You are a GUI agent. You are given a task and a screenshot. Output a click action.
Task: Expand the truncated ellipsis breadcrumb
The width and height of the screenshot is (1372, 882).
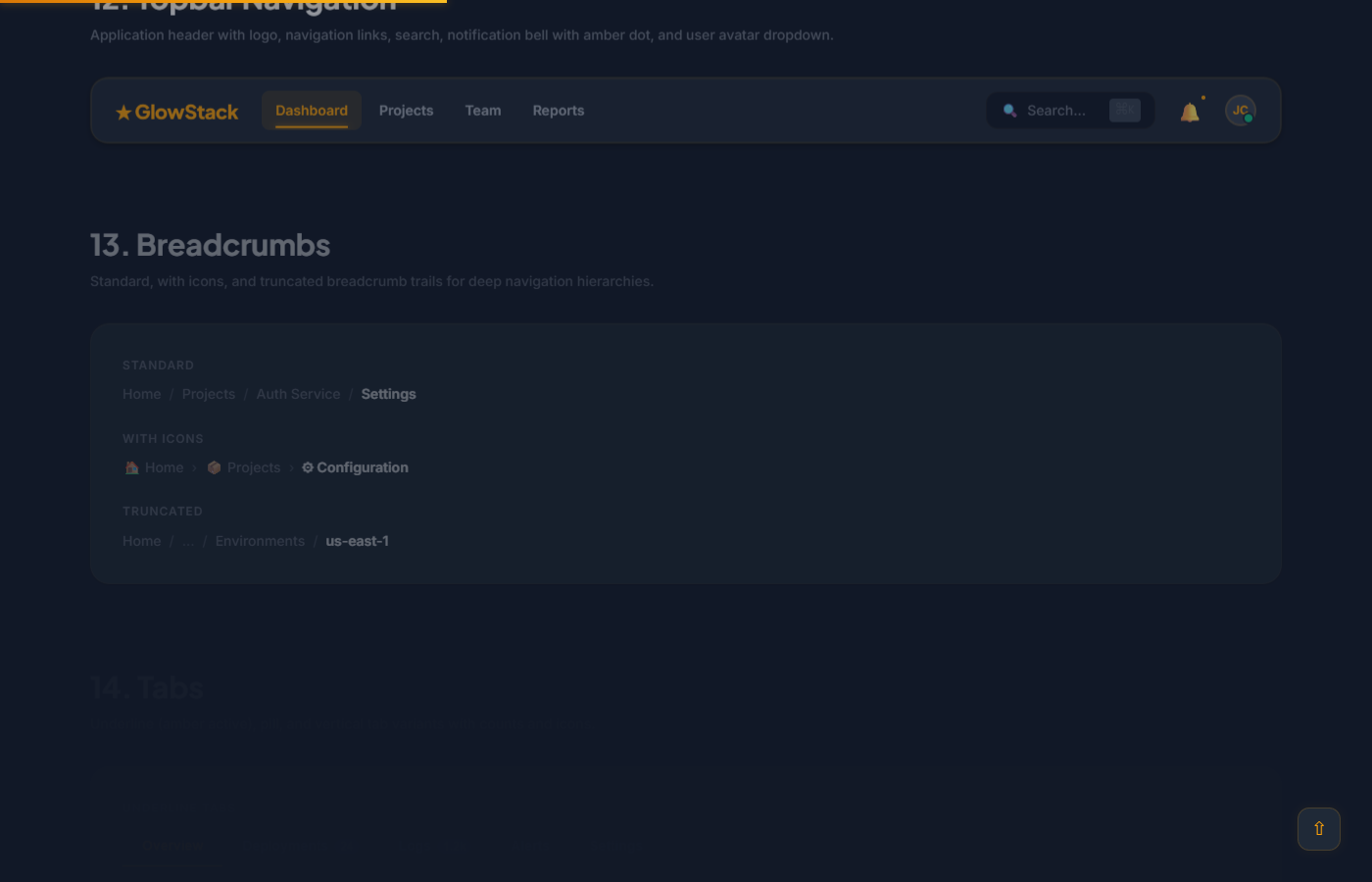pos(188,542)
